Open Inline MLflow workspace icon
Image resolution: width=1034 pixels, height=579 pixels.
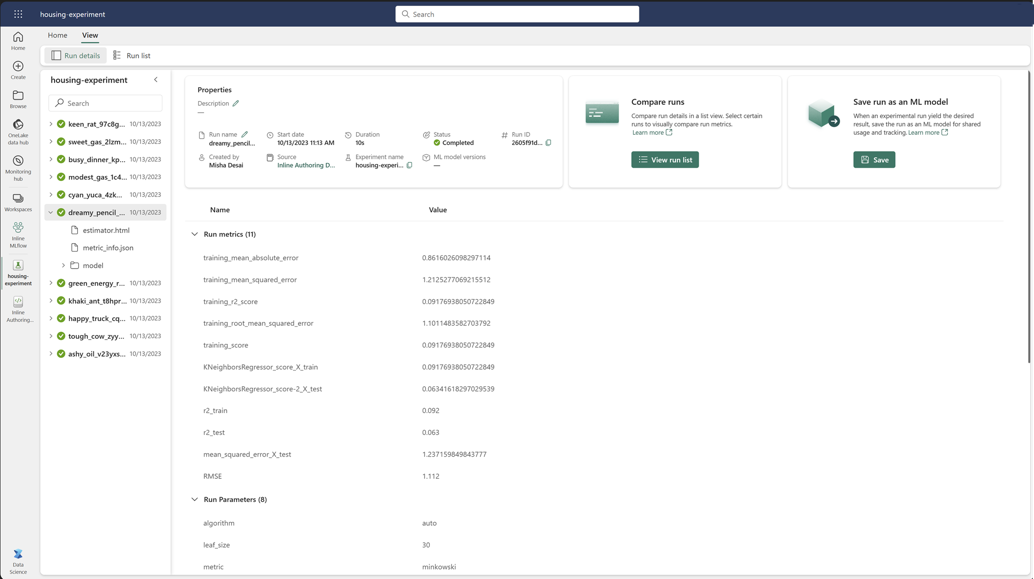point(18,235)
